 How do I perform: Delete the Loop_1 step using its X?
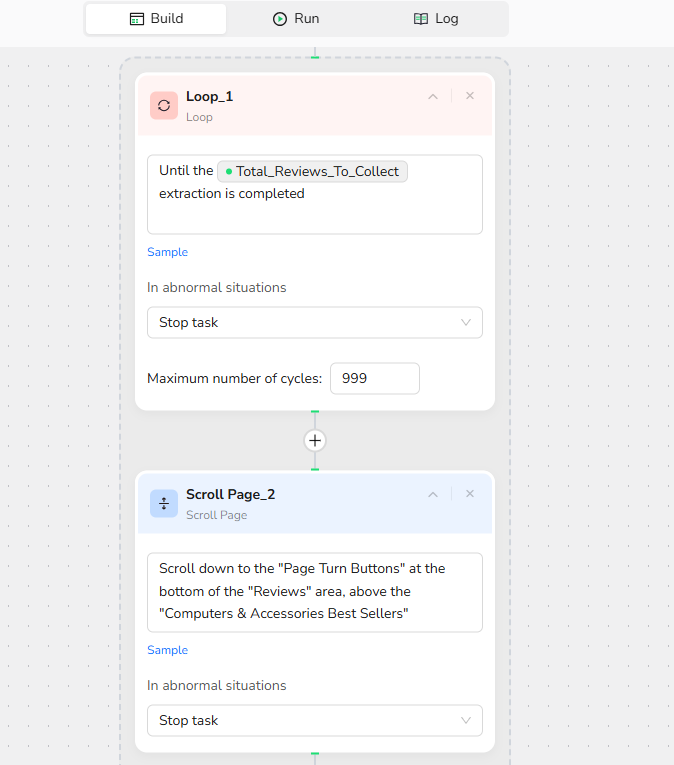470,96
